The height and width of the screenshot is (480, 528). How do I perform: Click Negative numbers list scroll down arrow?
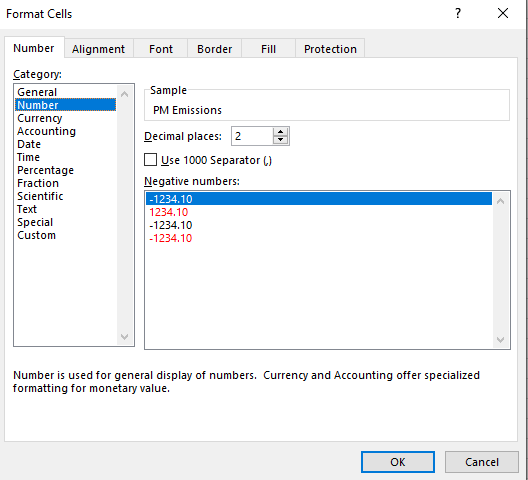click(500, 340)
